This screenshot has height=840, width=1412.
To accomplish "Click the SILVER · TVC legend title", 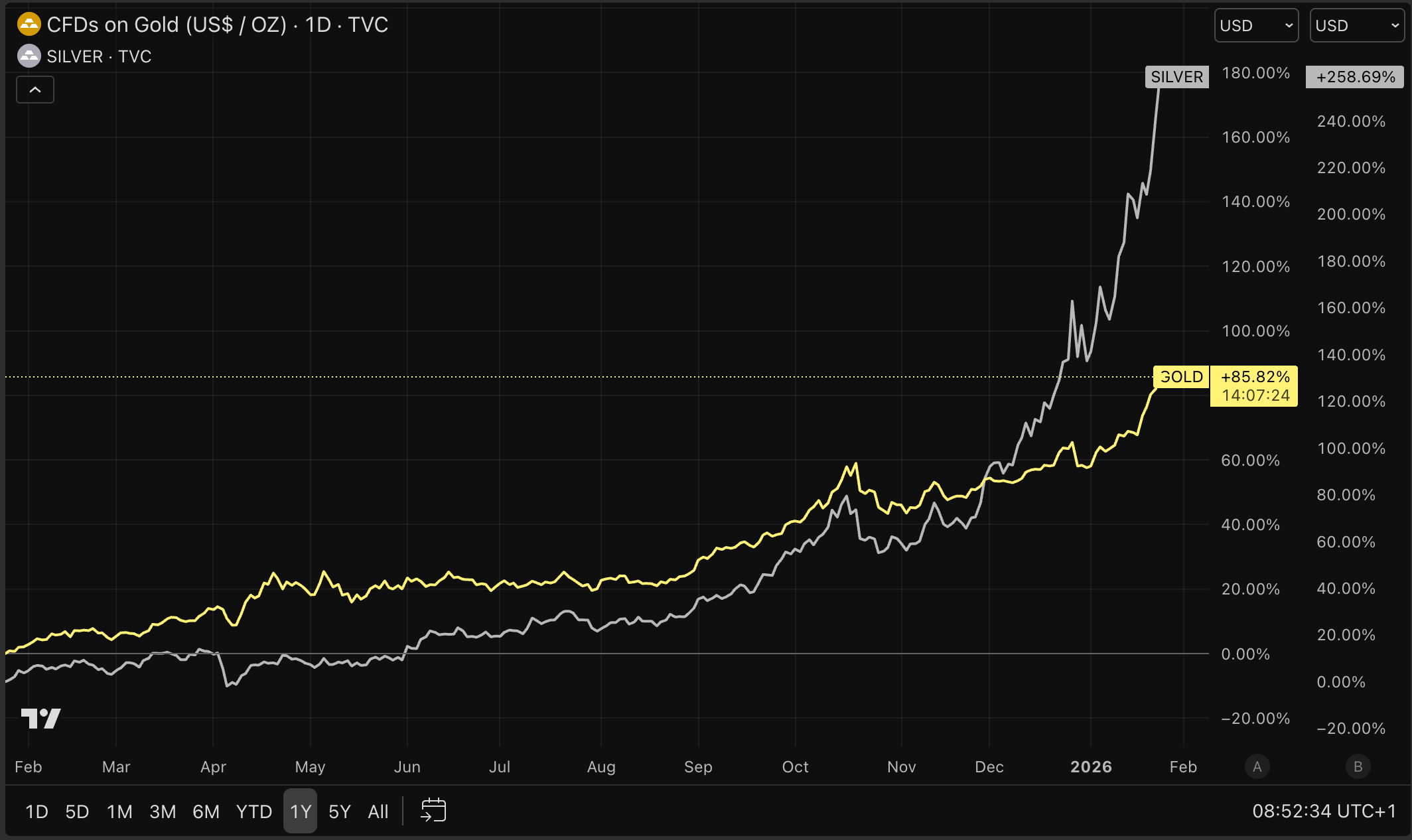I will (x=99, y=56).
